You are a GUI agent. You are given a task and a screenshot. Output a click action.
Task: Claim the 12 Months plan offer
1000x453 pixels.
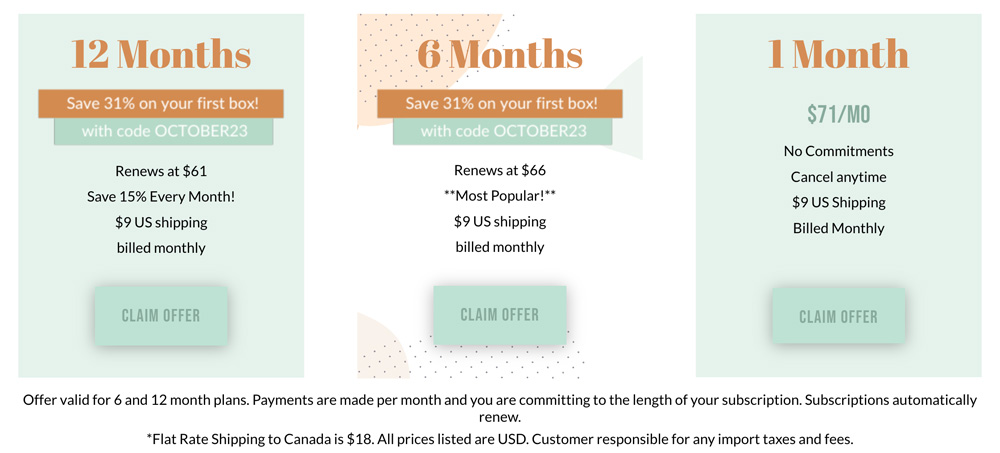pyautogui.click(x=161, y=316)
